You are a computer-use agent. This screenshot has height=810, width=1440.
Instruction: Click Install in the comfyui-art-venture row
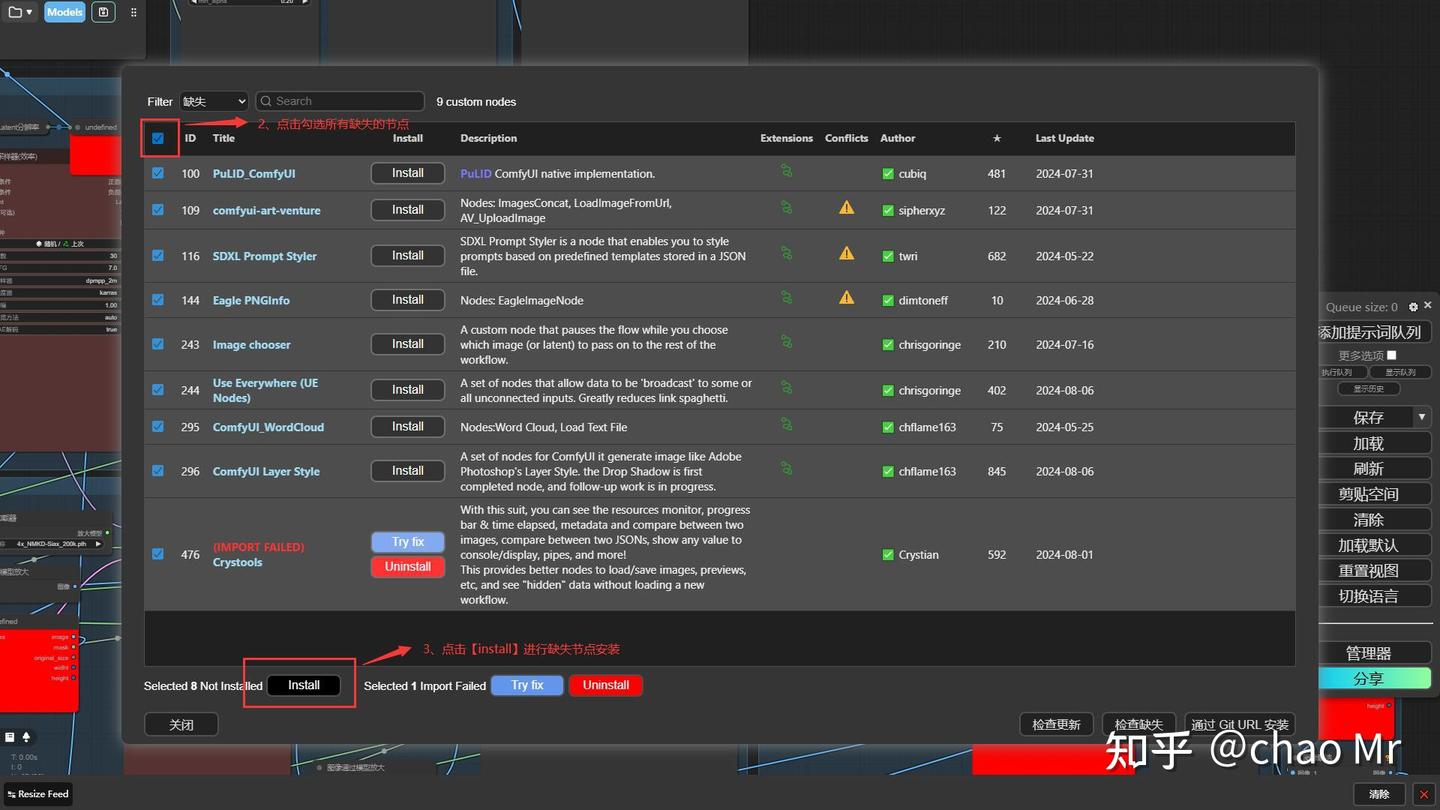point(408,210)
